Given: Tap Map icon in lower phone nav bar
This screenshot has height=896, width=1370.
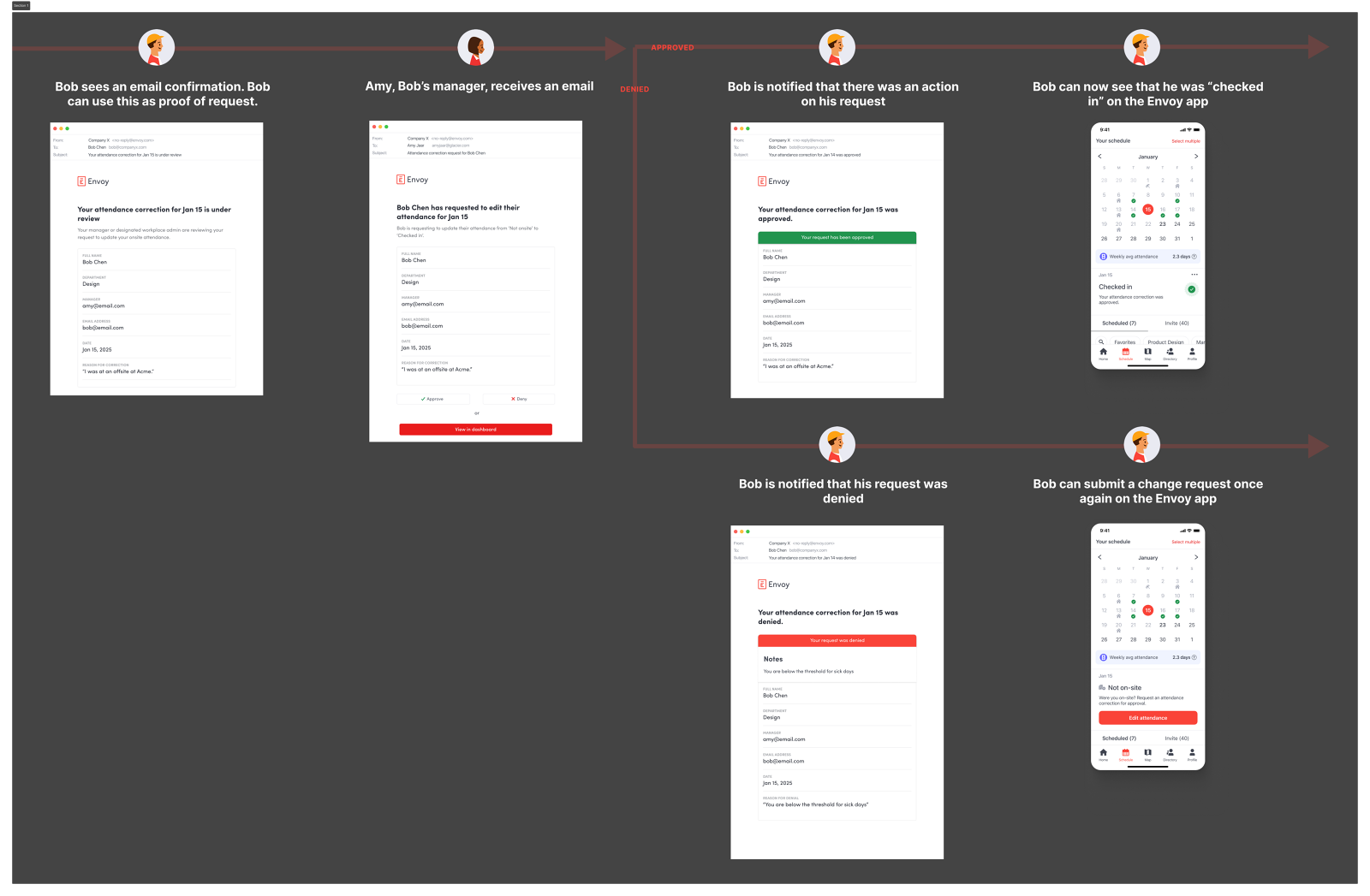Looking at the screenshot, I should tap(1147, 754).
